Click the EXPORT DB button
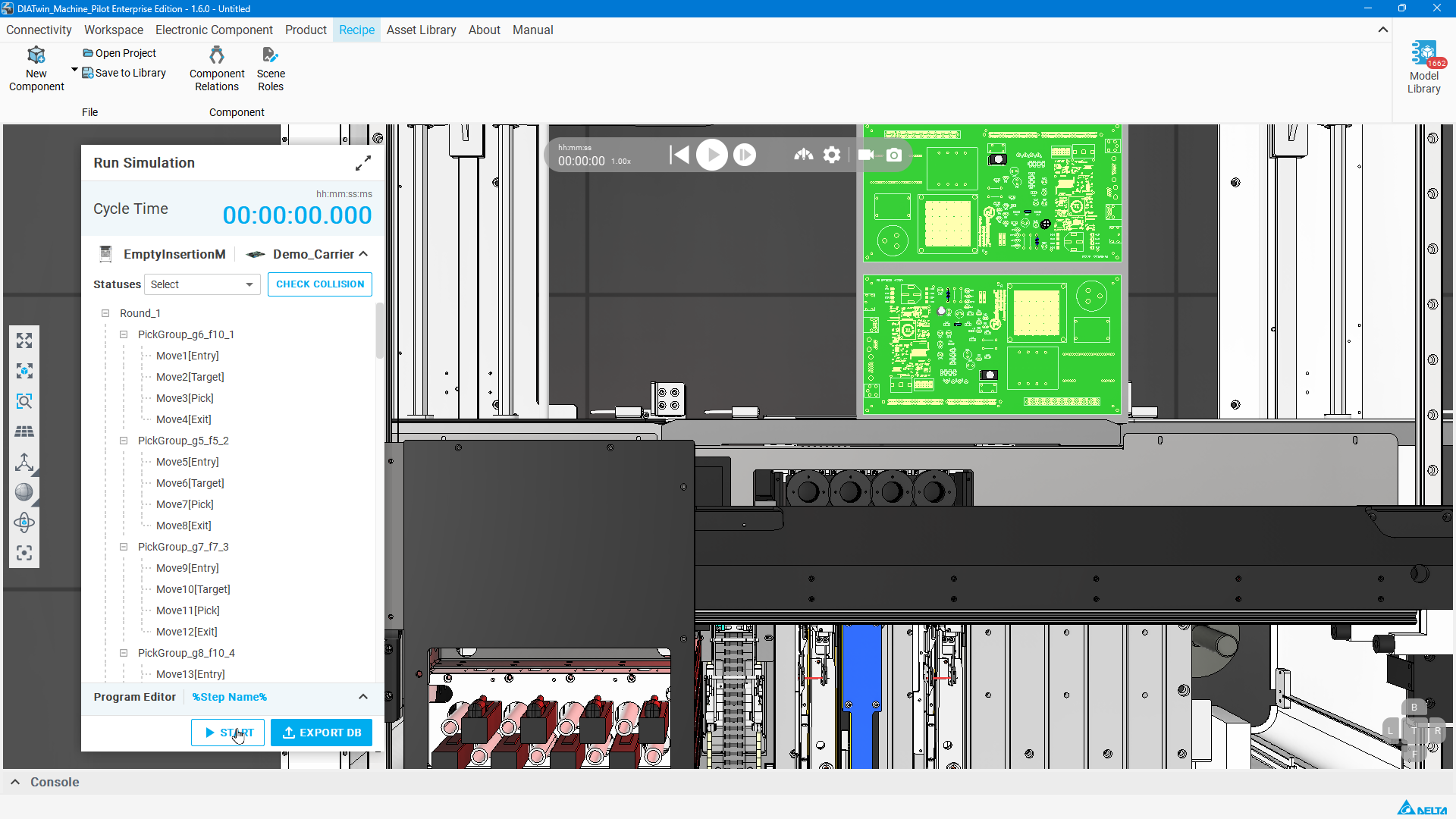Image resolution: width=1456 pixels, height=819 pixels. click(x=322, y=733)
